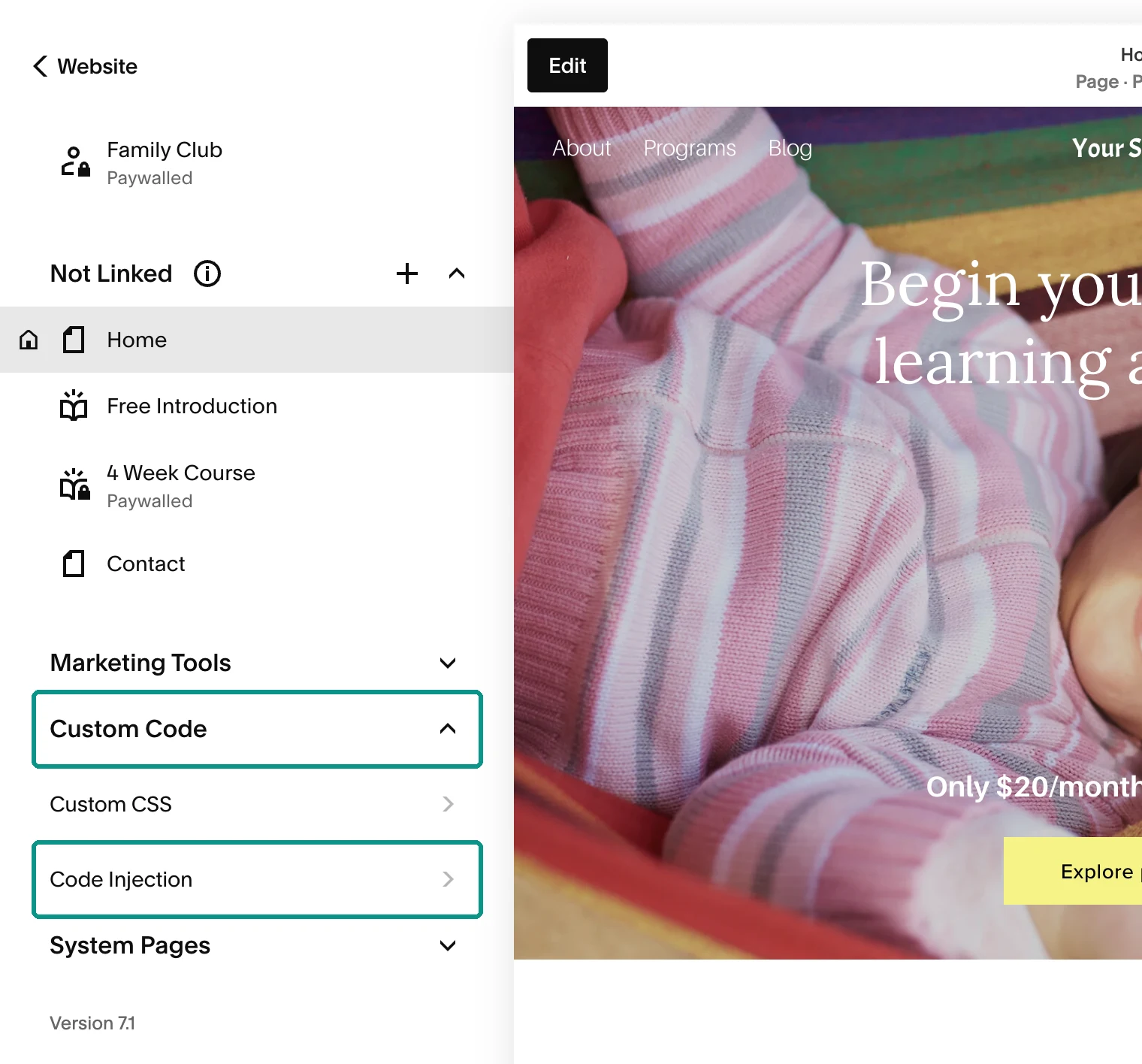Click the homepage house icon beside Home
The width and height of the screenshot is (1142, 1064).
[x=29, y=340]
